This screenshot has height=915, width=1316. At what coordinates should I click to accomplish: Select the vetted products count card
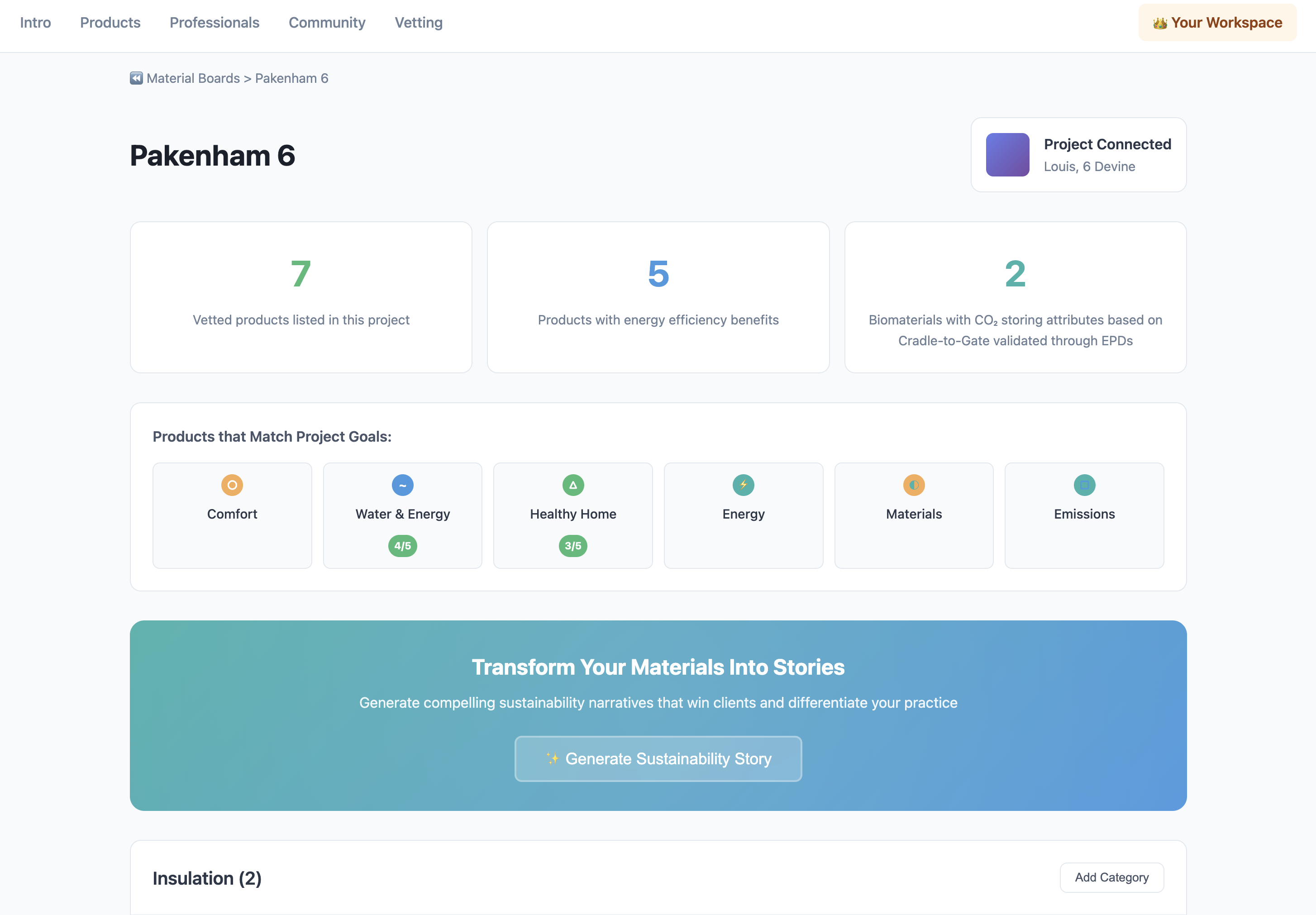point(301,297)
